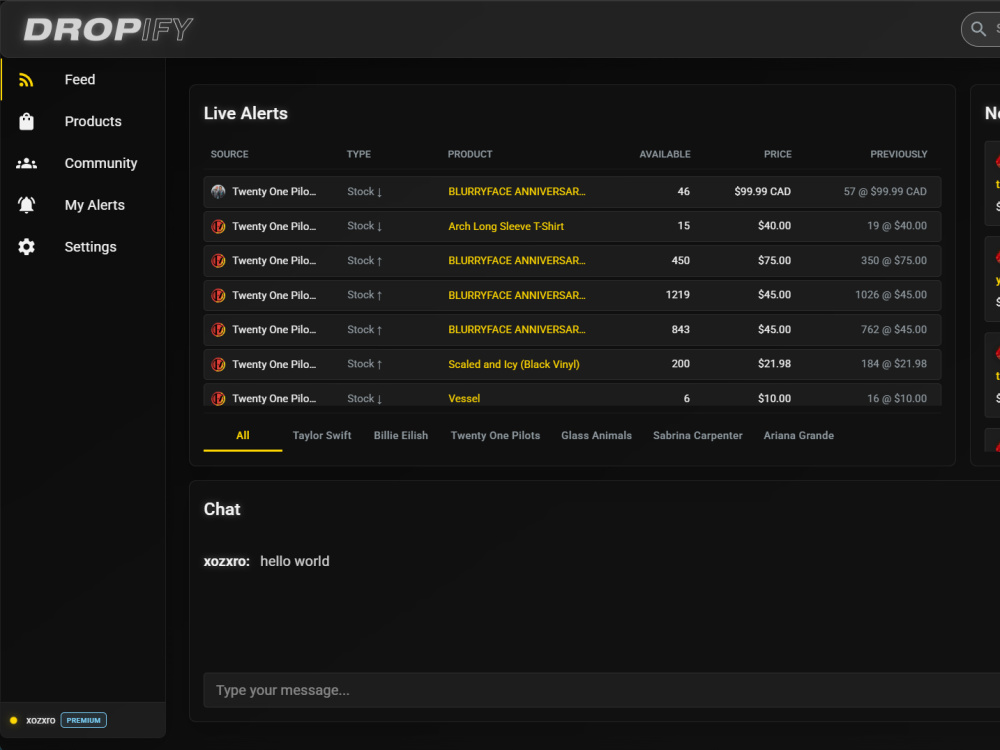Click the PREVIOUSLY column header
The image size is (1000, 750).
pyautogui.click(x=899, y=154)
